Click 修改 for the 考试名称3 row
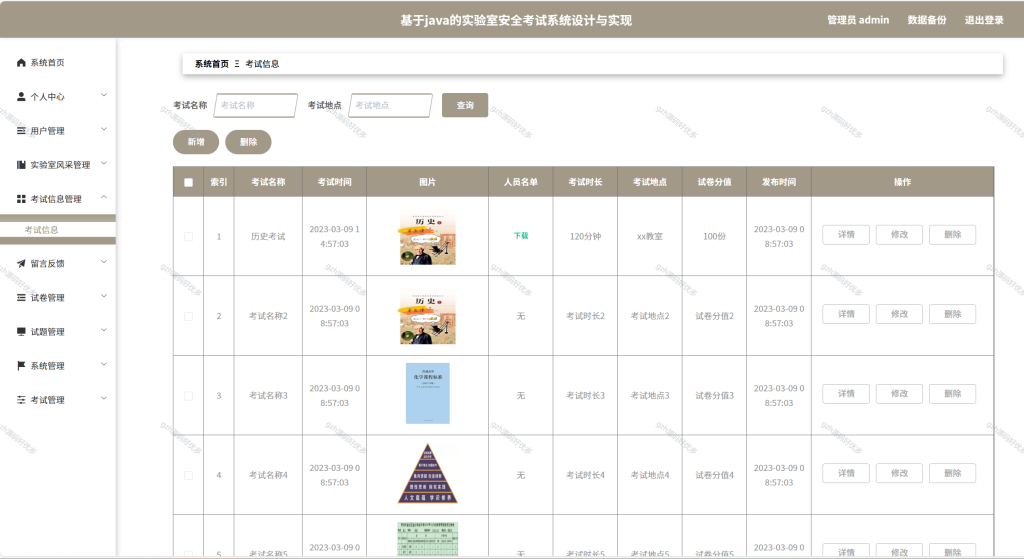 pos(899,394)
